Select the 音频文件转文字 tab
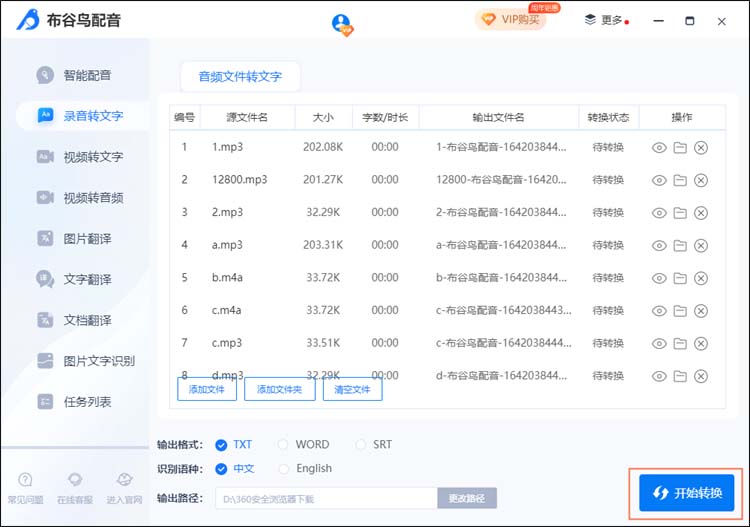 coord(240,76)
